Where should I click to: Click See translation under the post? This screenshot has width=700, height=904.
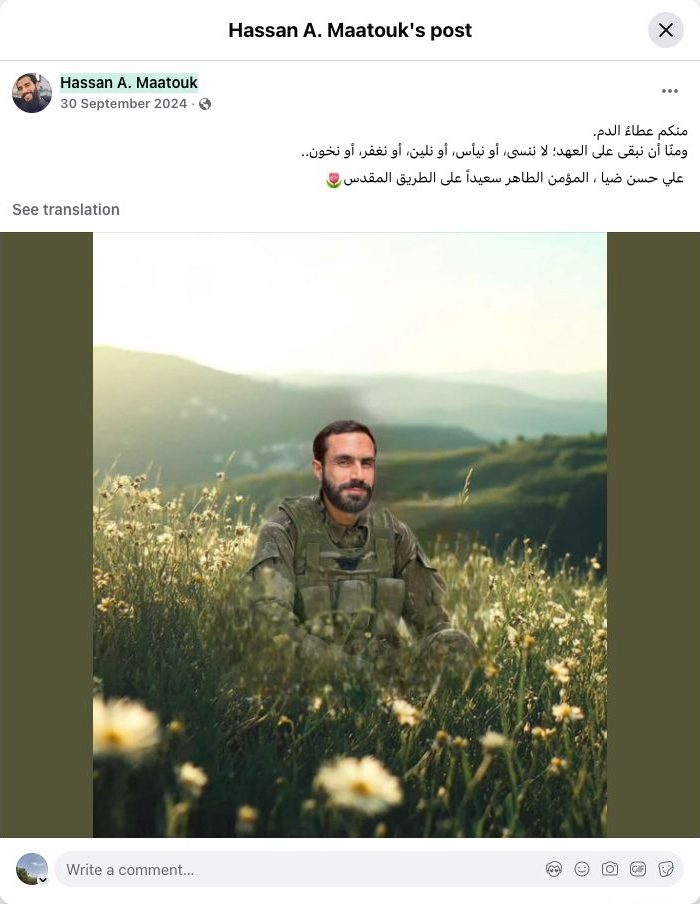coord(66,209)
